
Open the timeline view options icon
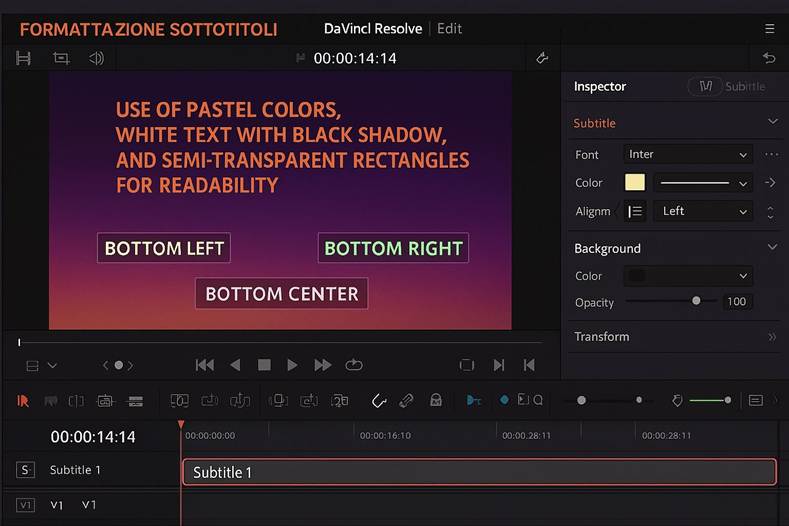tap(755, 400)
